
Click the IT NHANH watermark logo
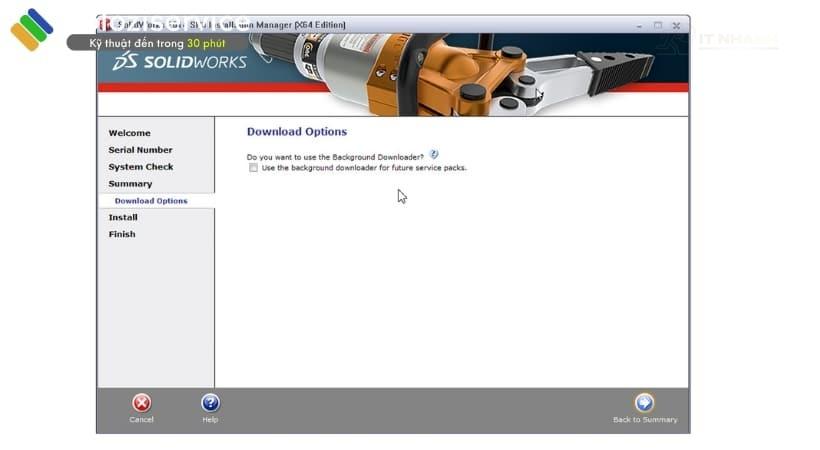point(720,42)
